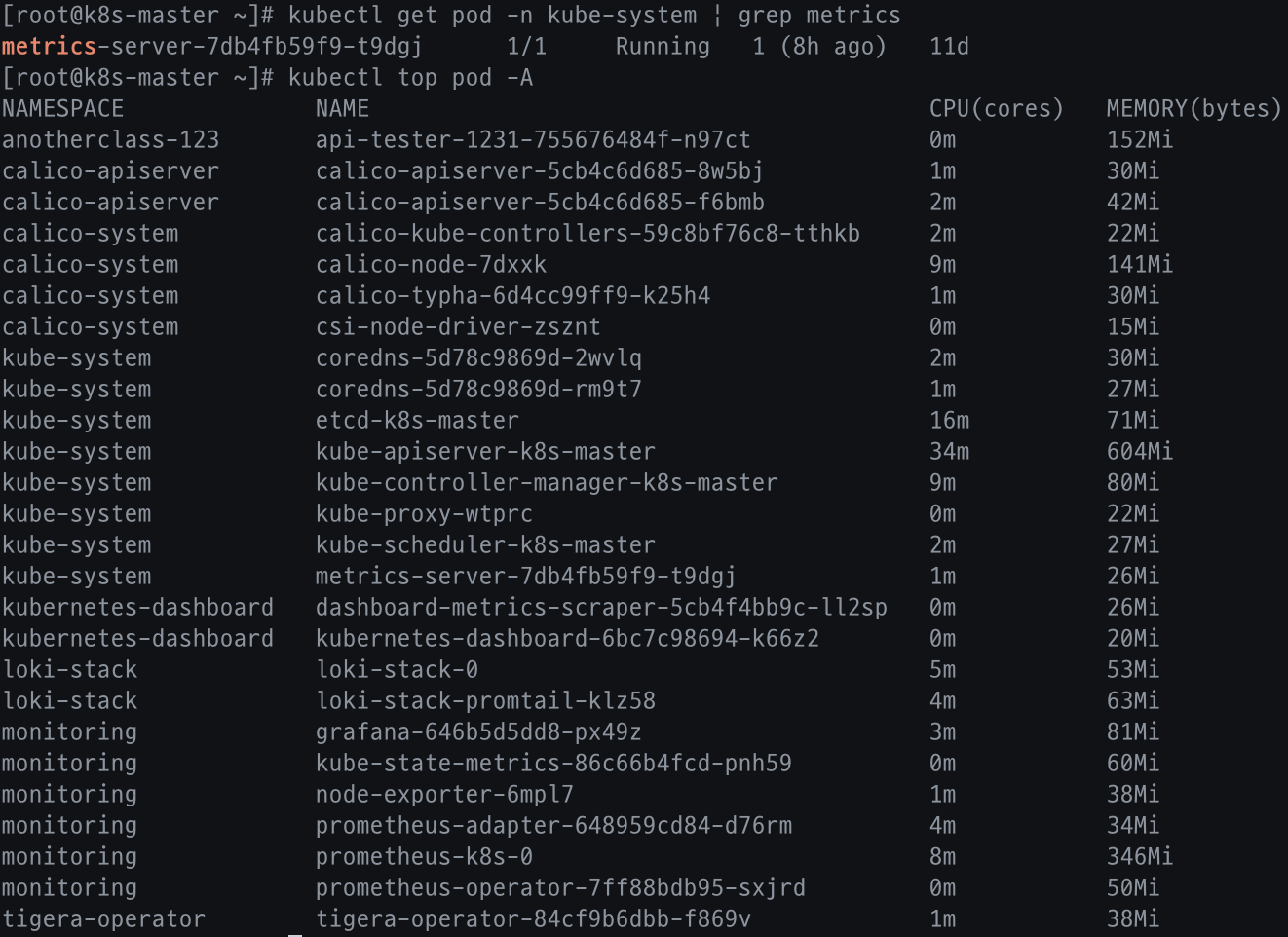Click the NAMESPACE column header
Viewport: 1288px width, 937px height.
point(62,108)
